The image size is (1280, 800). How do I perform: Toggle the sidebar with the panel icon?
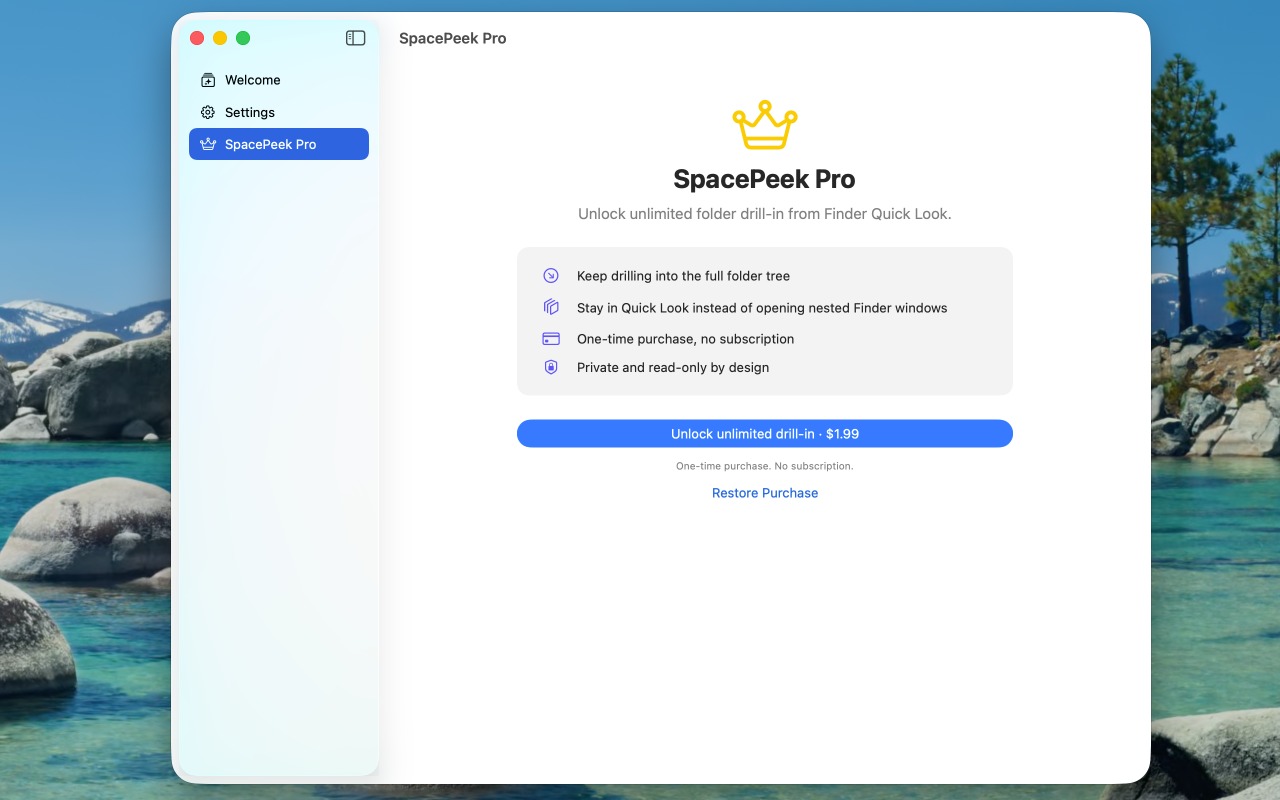pyautogui.click(x=355, y=38)
